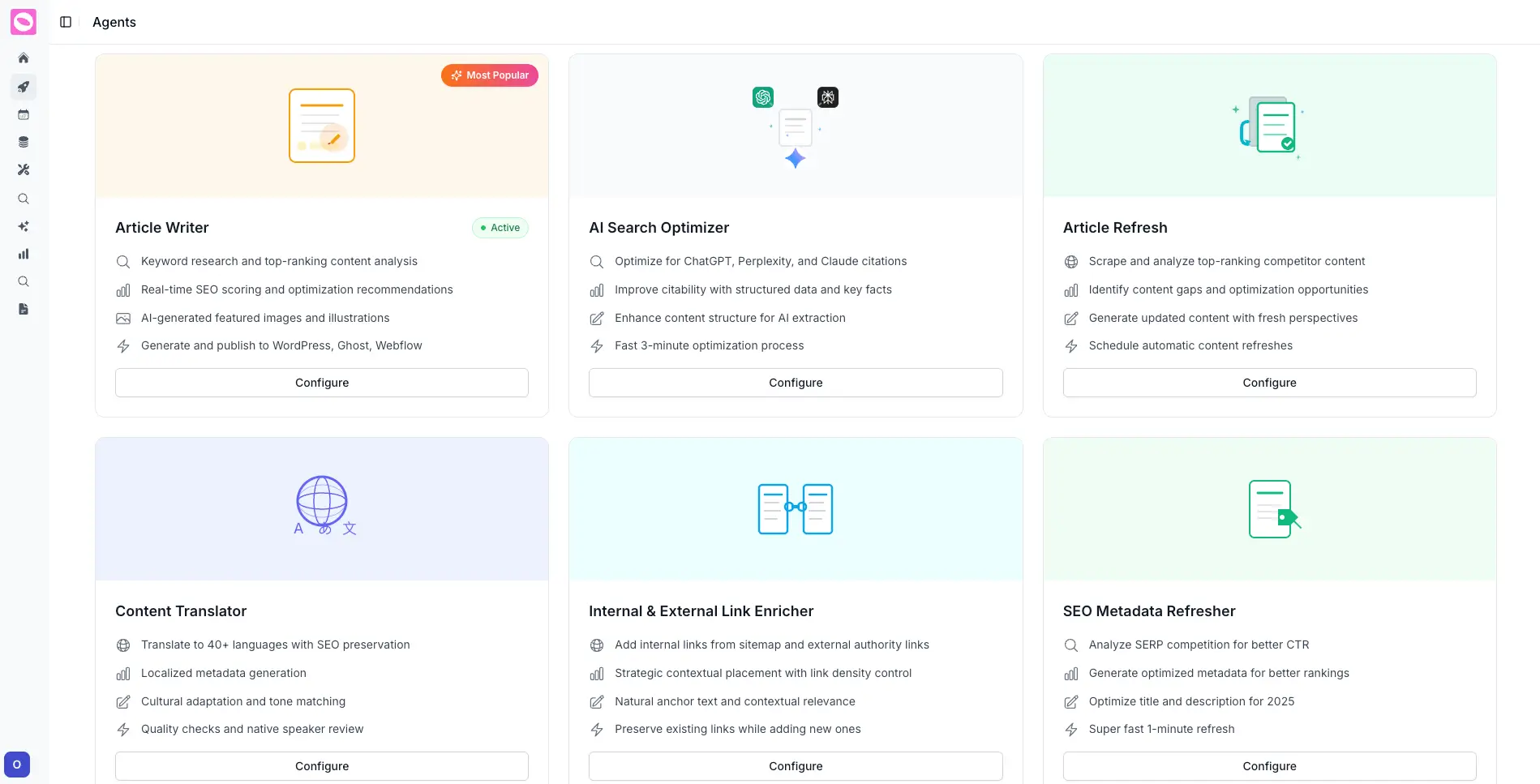Open the wrench and screwdriver tools icon

[x=24, y=170]
